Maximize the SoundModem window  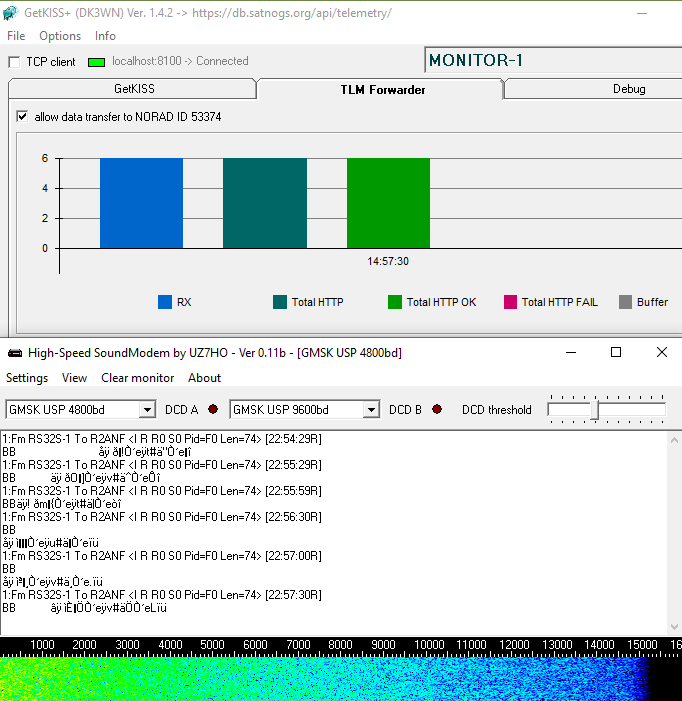click(x=616, y=353)
